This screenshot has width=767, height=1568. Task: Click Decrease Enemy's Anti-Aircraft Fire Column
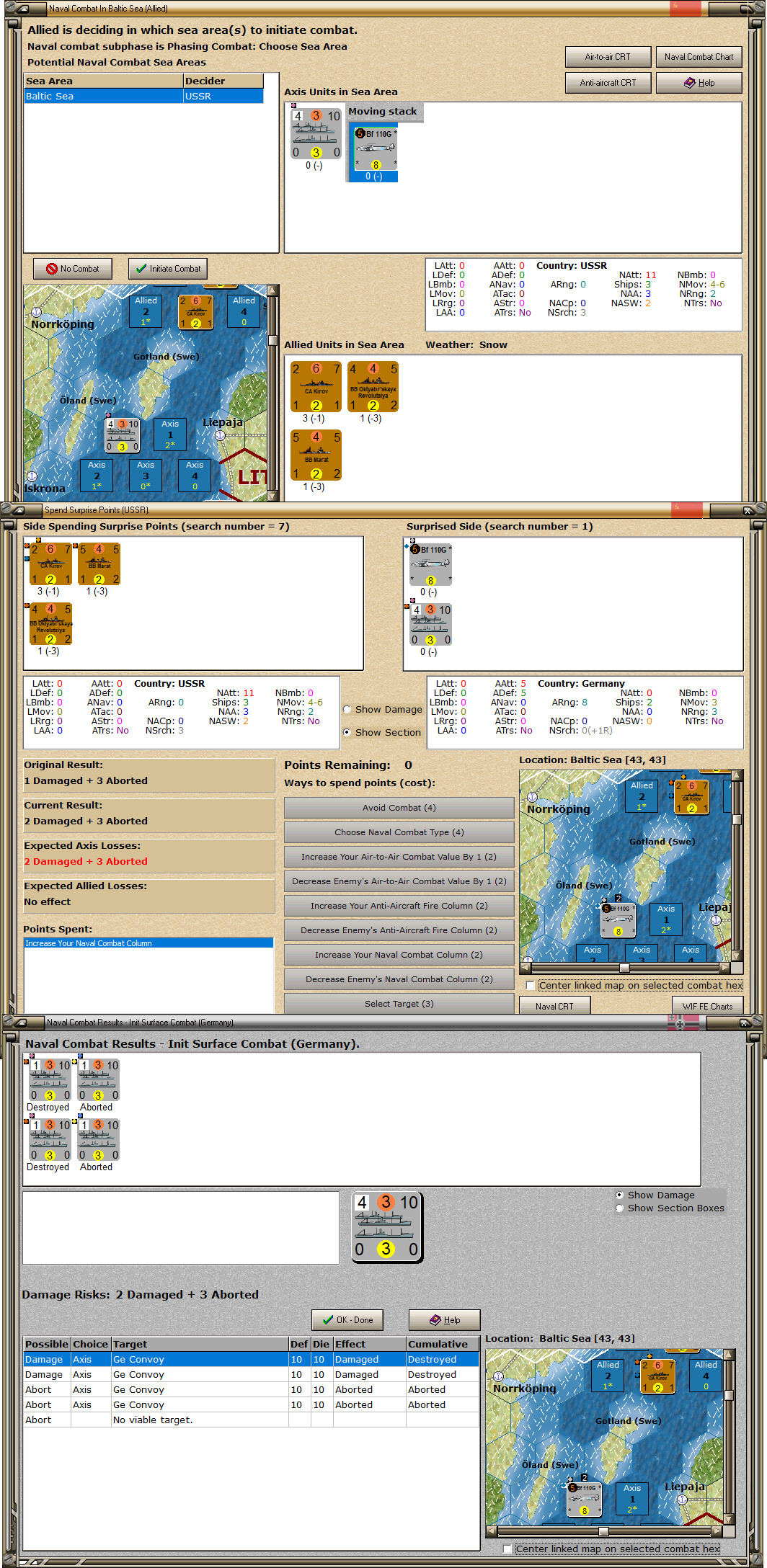pyautogui.click(x=399, y=930)
